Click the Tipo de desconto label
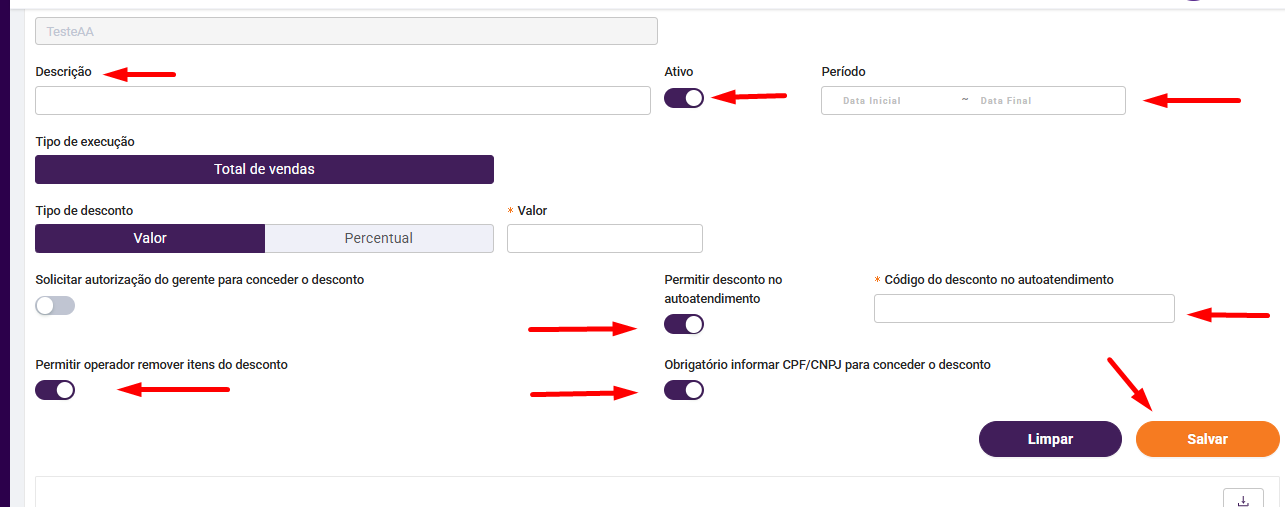The image size is (1285, 507). point(84,211)
